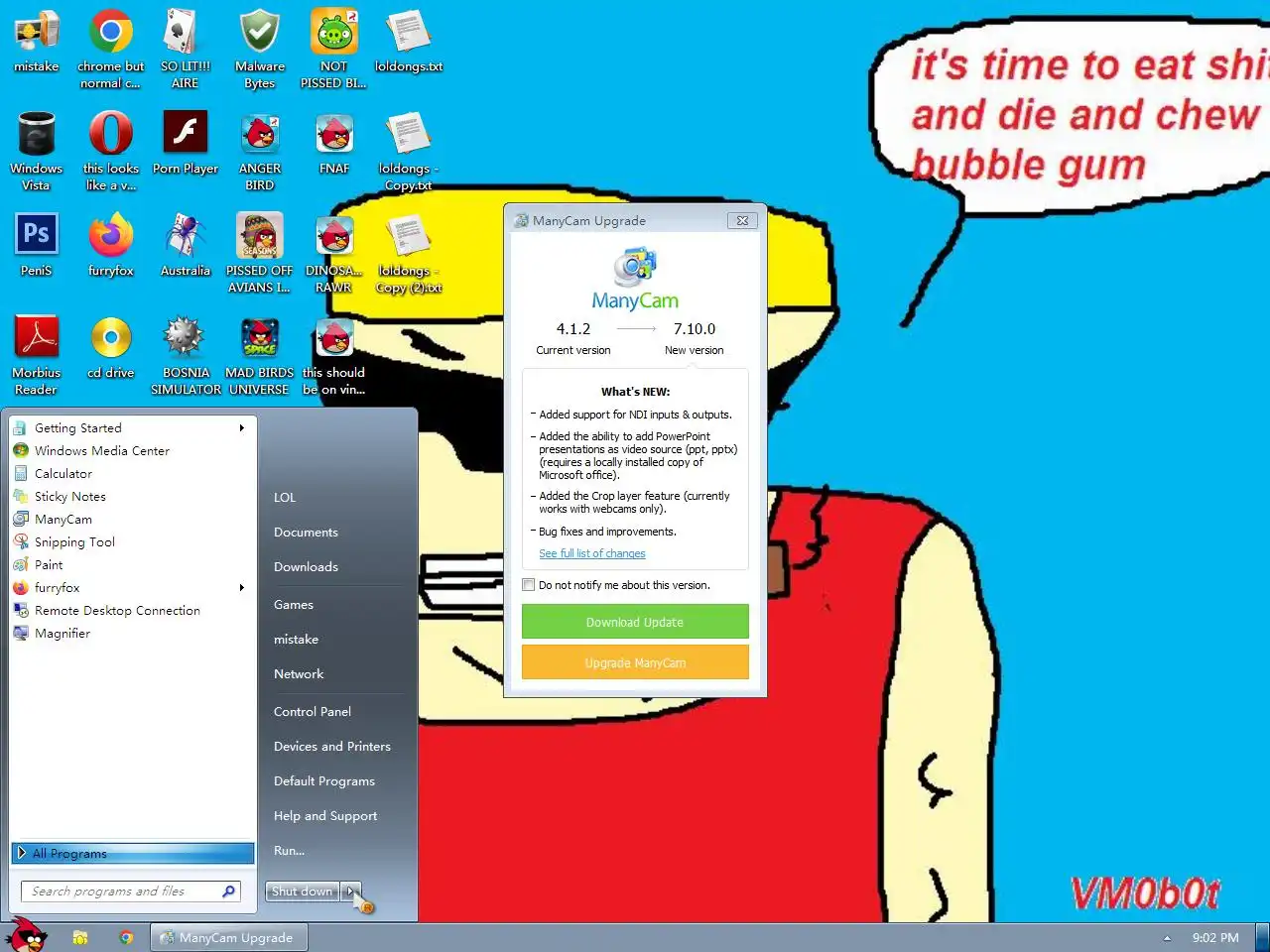Viewport: 1270px width, 952px height.
Task: Click the orange Upgrade ManyCam button
Action: [x=635, y=662]
